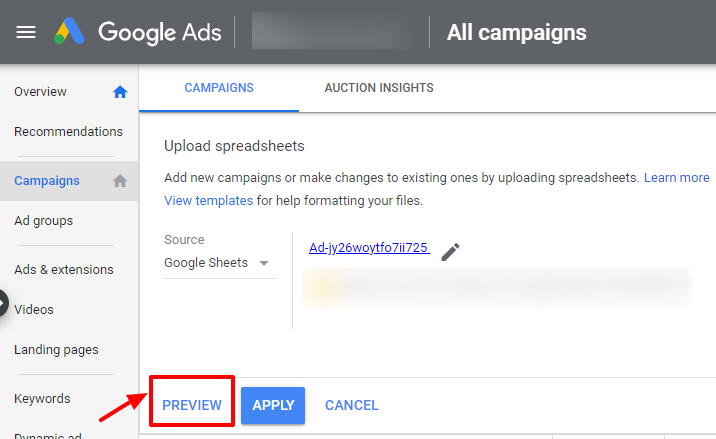The width and height of the screenshot is (716, 439).
Task: Switch to the Auction Insights tab
Action: coord(379,88)
